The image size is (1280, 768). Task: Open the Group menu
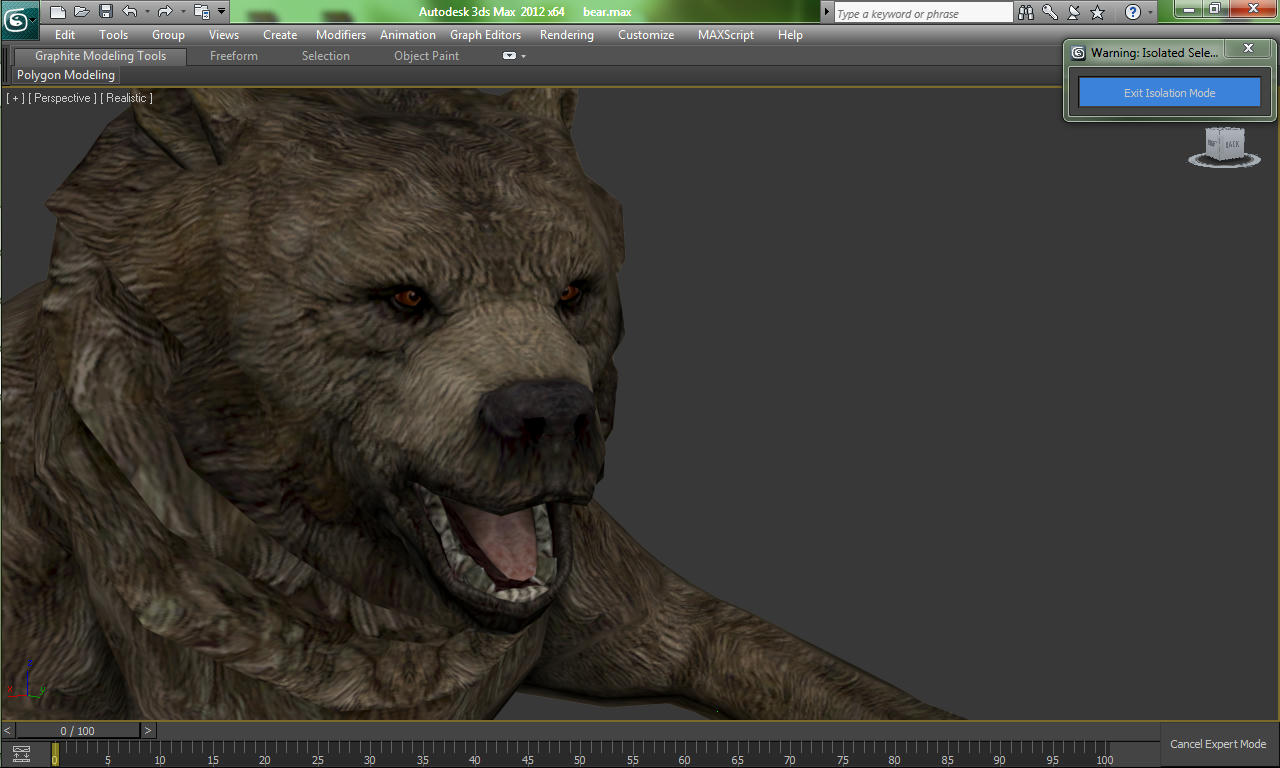[168, 35]
